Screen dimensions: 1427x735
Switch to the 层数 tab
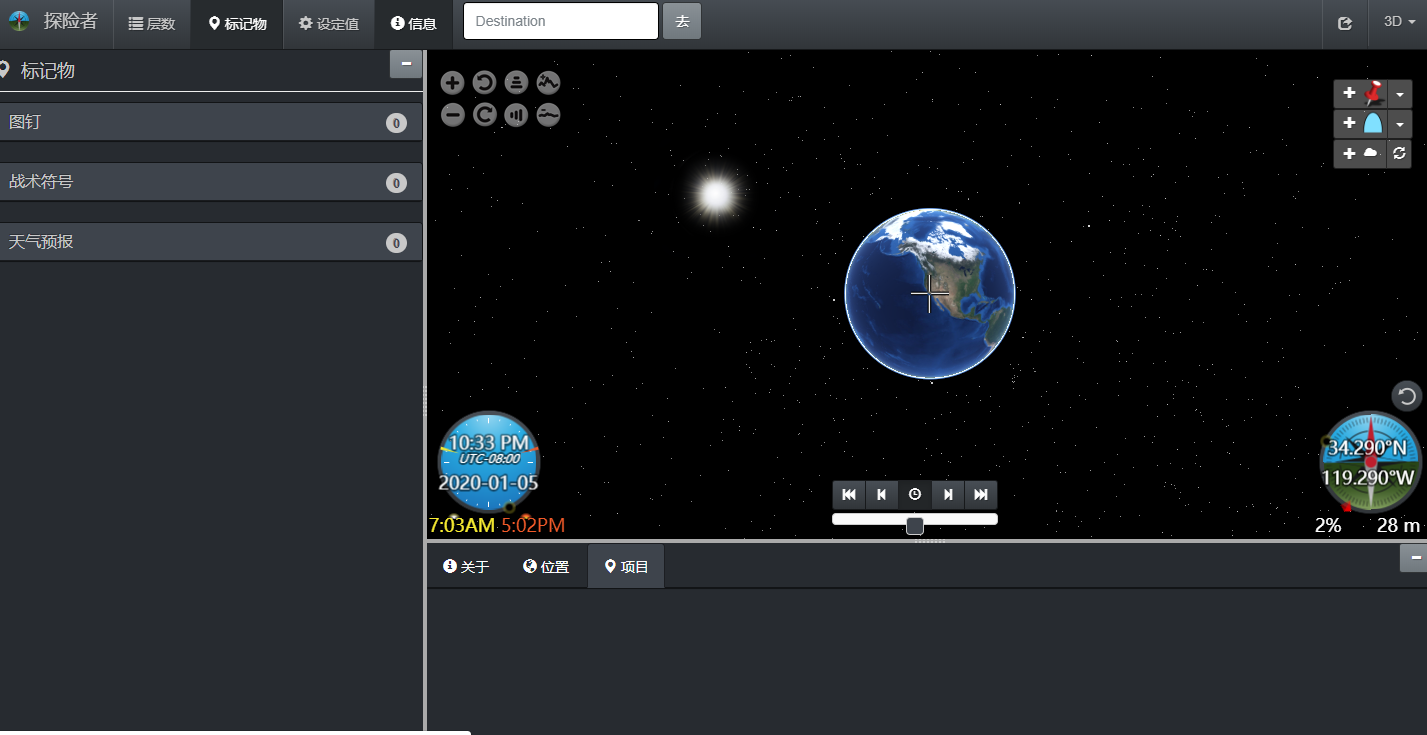click(x=152, y=24)
